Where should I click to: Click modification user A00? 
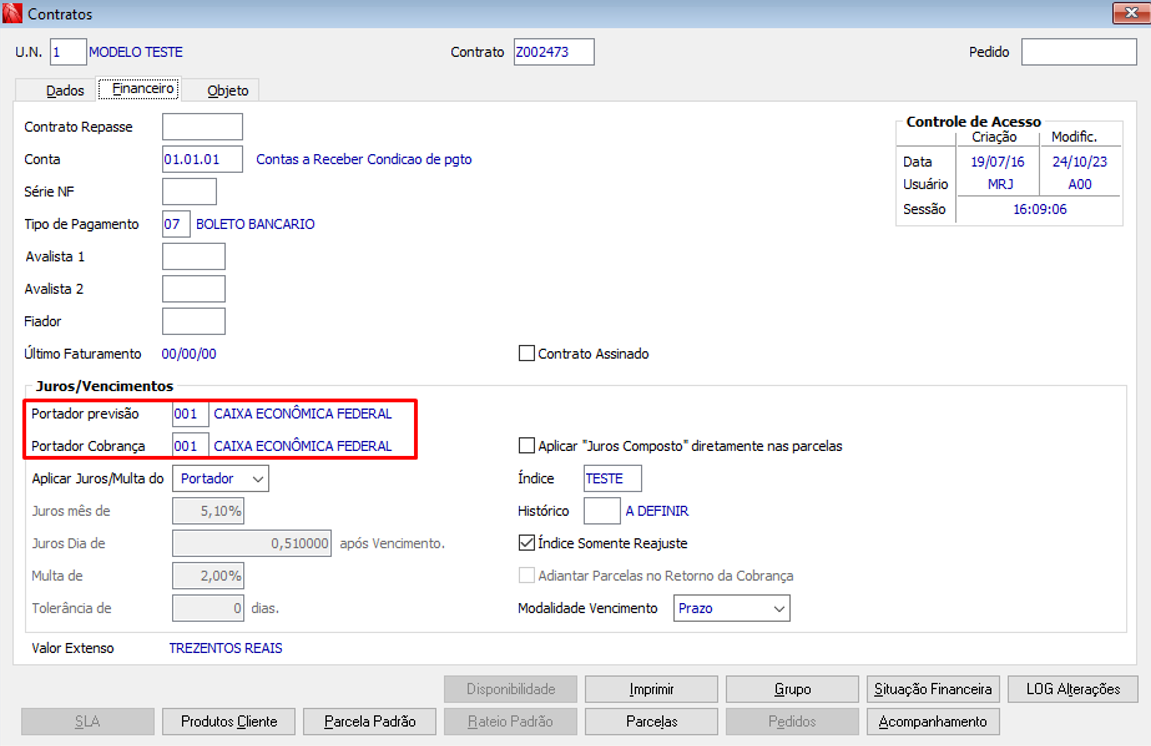(1079, 184)
